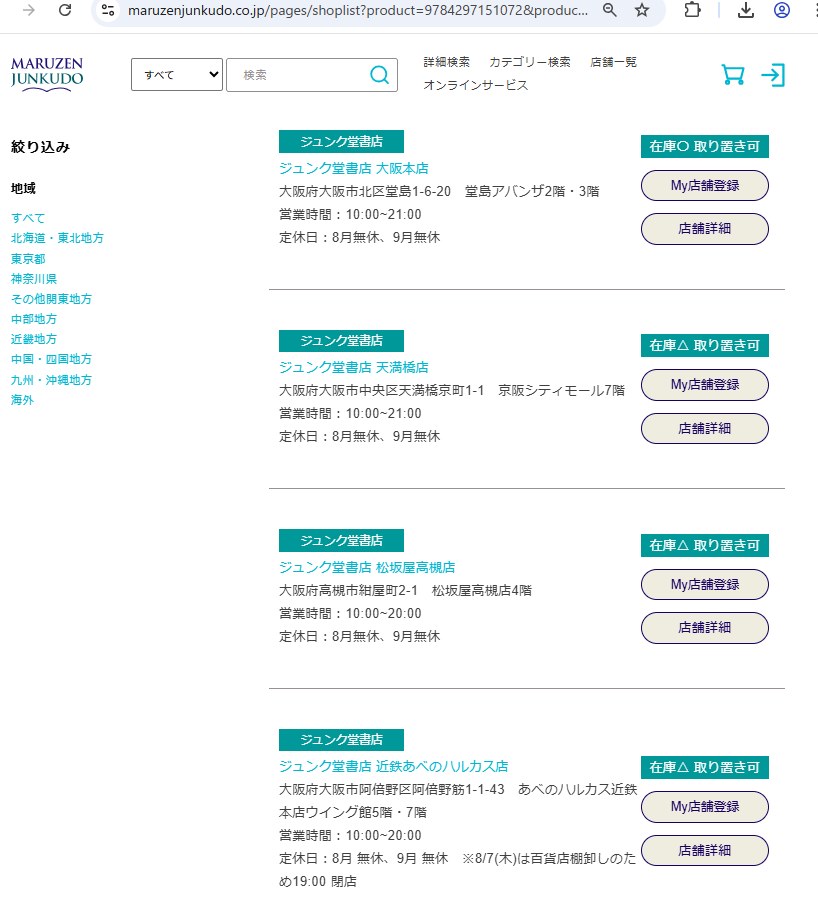Click 在庫○ 取り置き可 badge for 大阪本店
Image resolution: width=818 pixels, height=902 pixels.
pos(705,147)
